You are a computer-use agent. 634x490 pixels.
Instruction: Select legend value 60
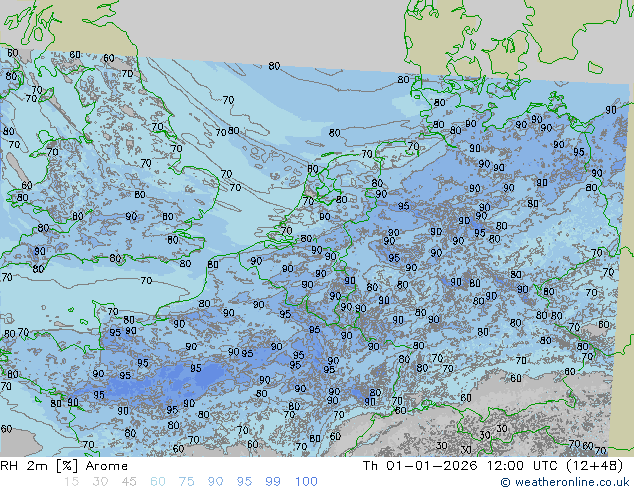click(158, 482)
